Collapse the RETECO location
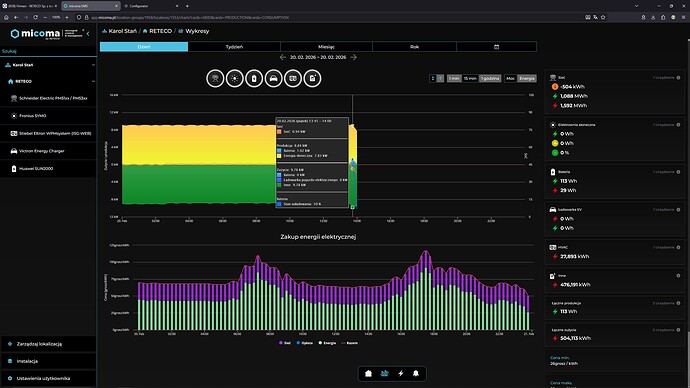Viewport: 690px width, 388px height. tap(93, 81)
